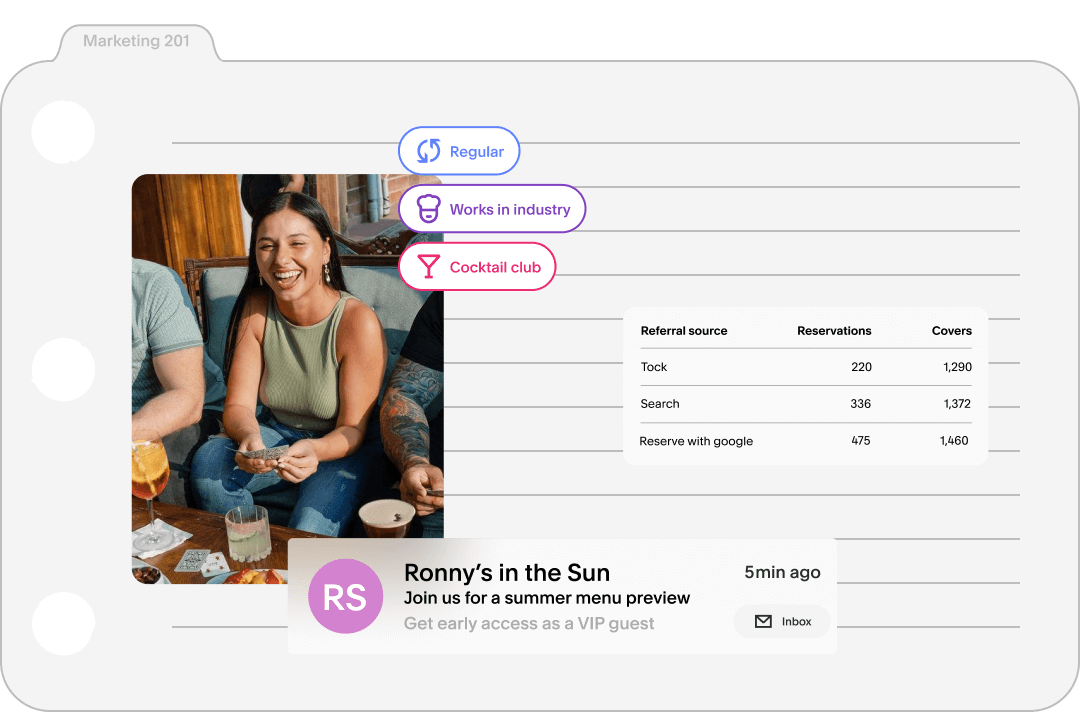Viewport: 1080px width, 712px height.
Task: Click the summer menu preview subject line
Action: [547, 598]
